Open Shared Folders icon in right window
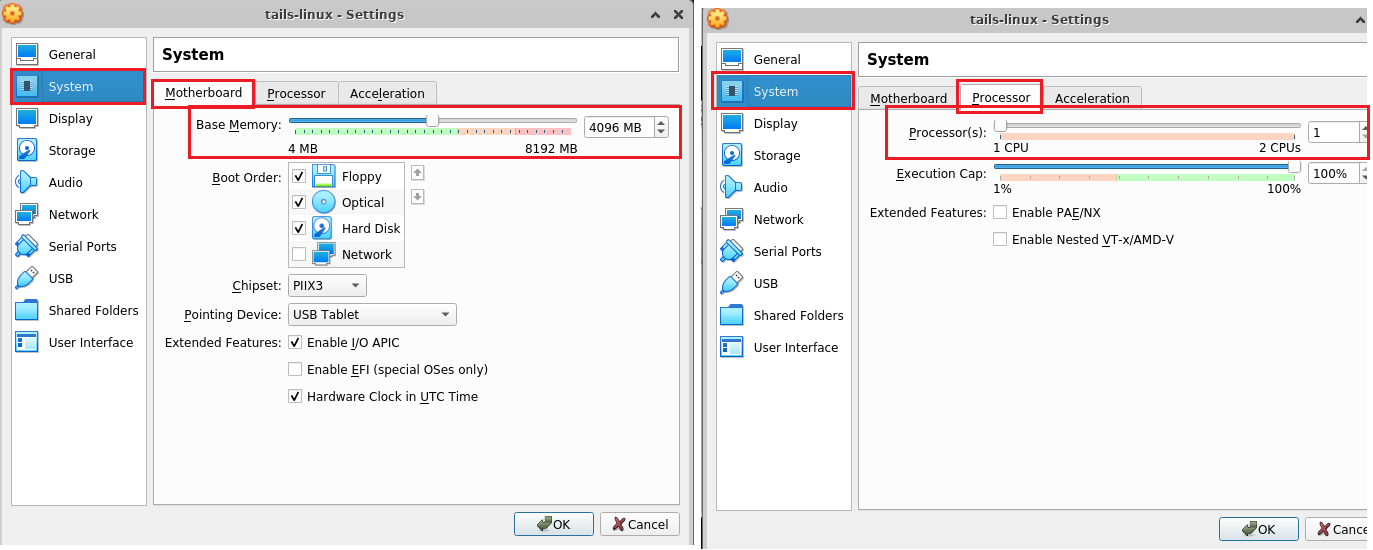This screenshot has height=550, width=1373. (x=733, y=315)
